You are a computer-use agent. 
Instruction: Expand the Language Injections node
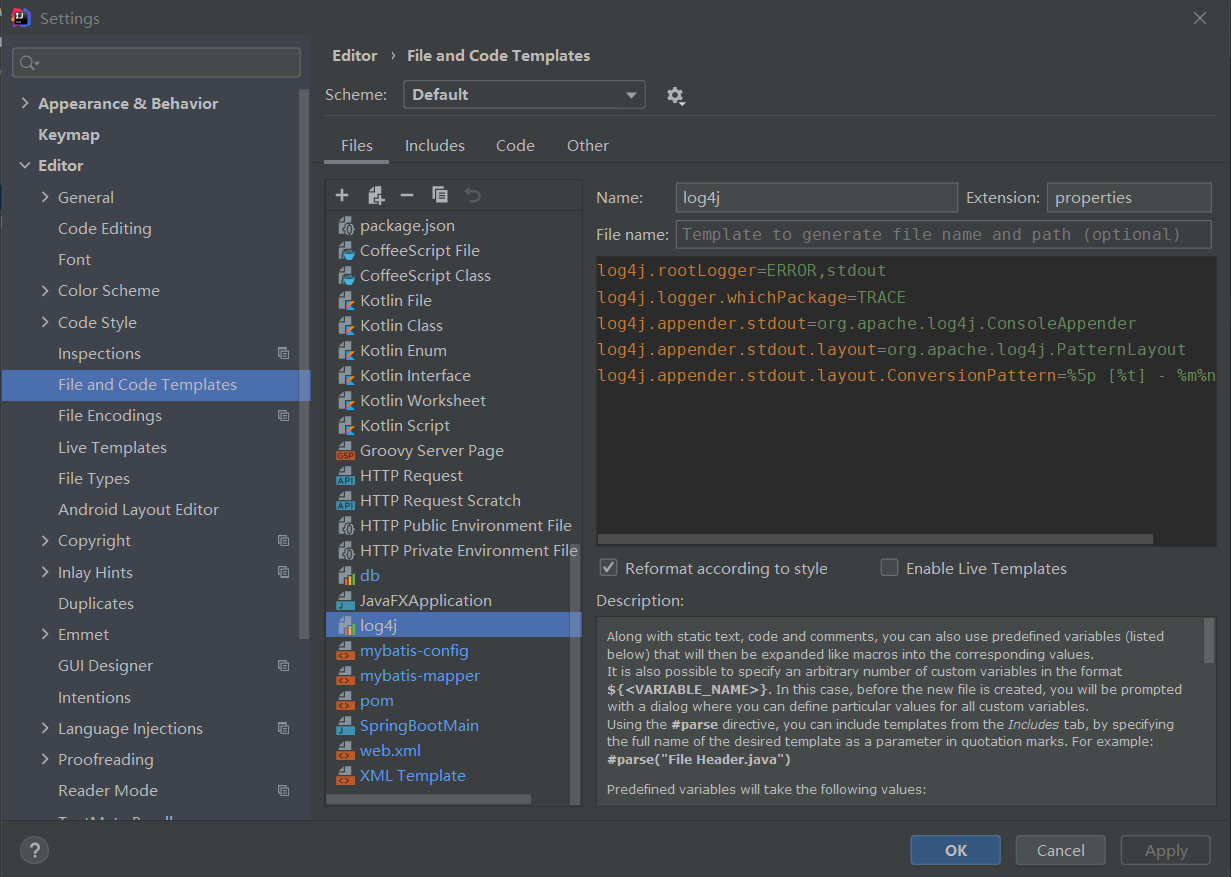45,728
